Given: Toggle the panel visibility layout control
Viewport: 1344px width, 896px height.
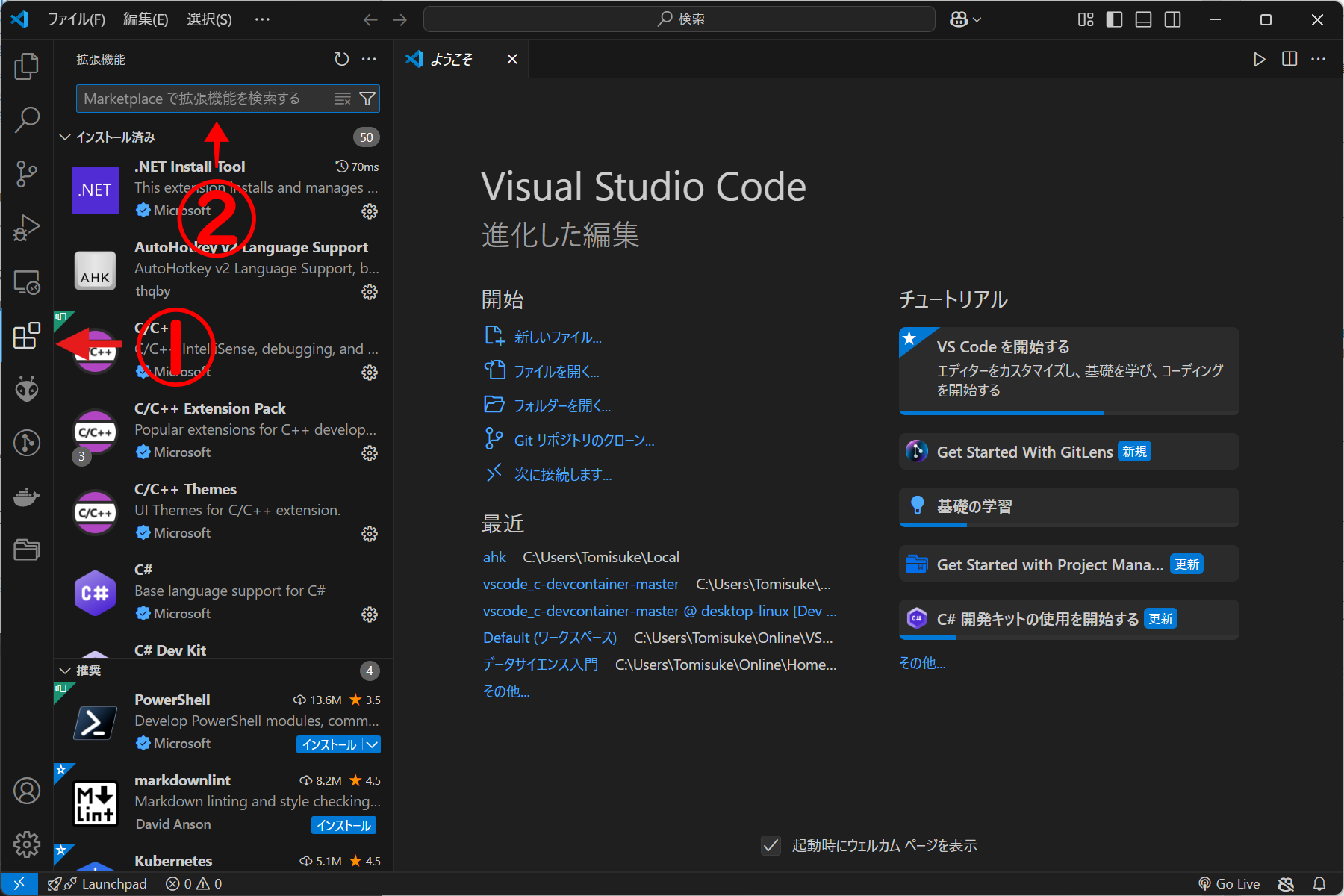Looking at the screenshot, I should [x=1143, y=19].
